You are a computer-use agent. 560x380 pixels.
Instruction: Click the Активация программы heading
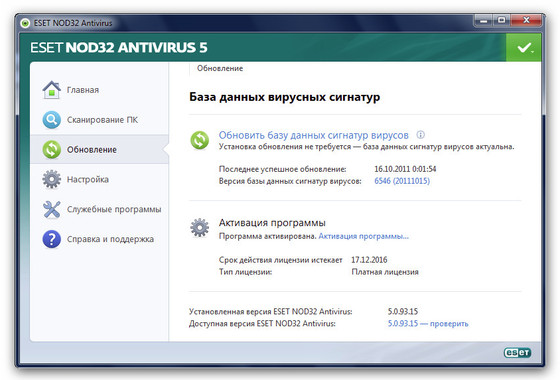click(x=272, y=222)
